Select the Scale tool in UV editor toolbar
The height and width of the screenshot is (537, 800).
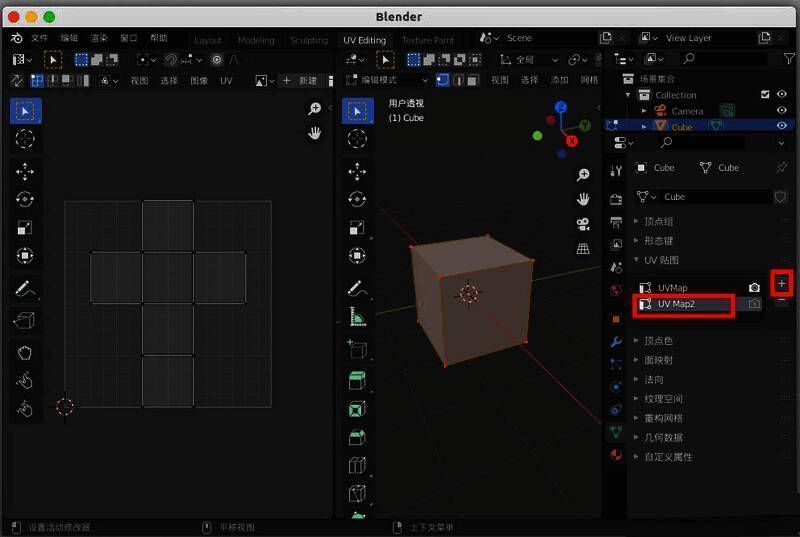25,227
